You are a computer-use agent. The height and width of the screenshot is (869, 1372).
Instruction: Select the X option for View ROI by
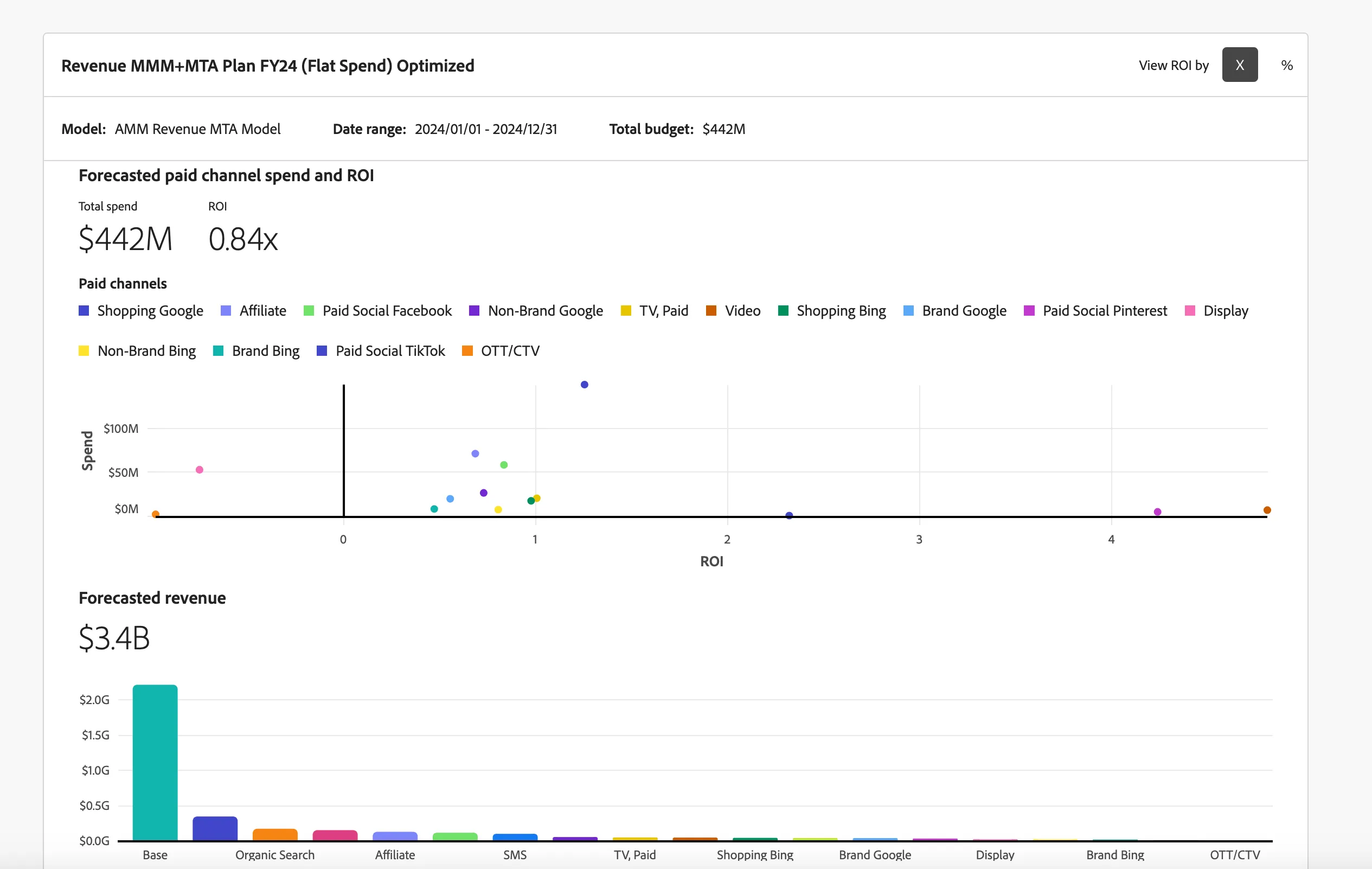pyautogui.click(x=1239, y=65)
